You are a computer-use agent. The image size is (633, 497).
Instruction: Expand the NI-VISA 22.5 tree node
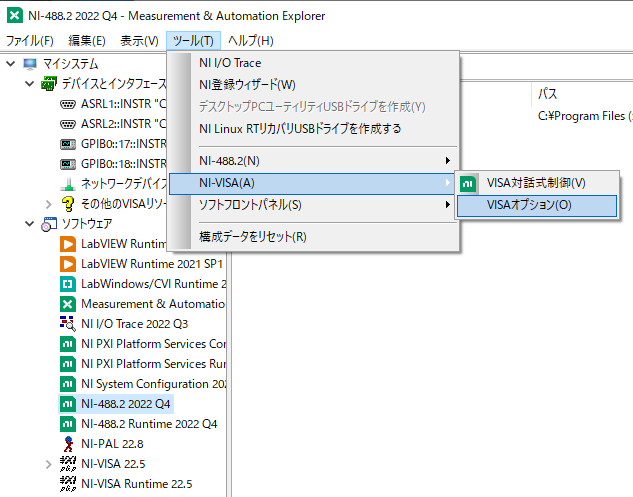click(48, 464)
